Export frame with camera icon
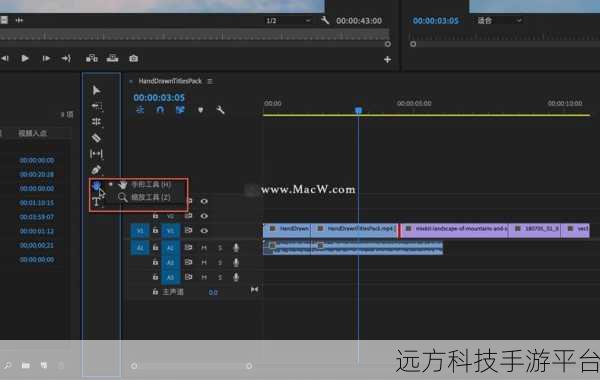The width and height of the screenshot is (600, 380). (x=133, y=58)
